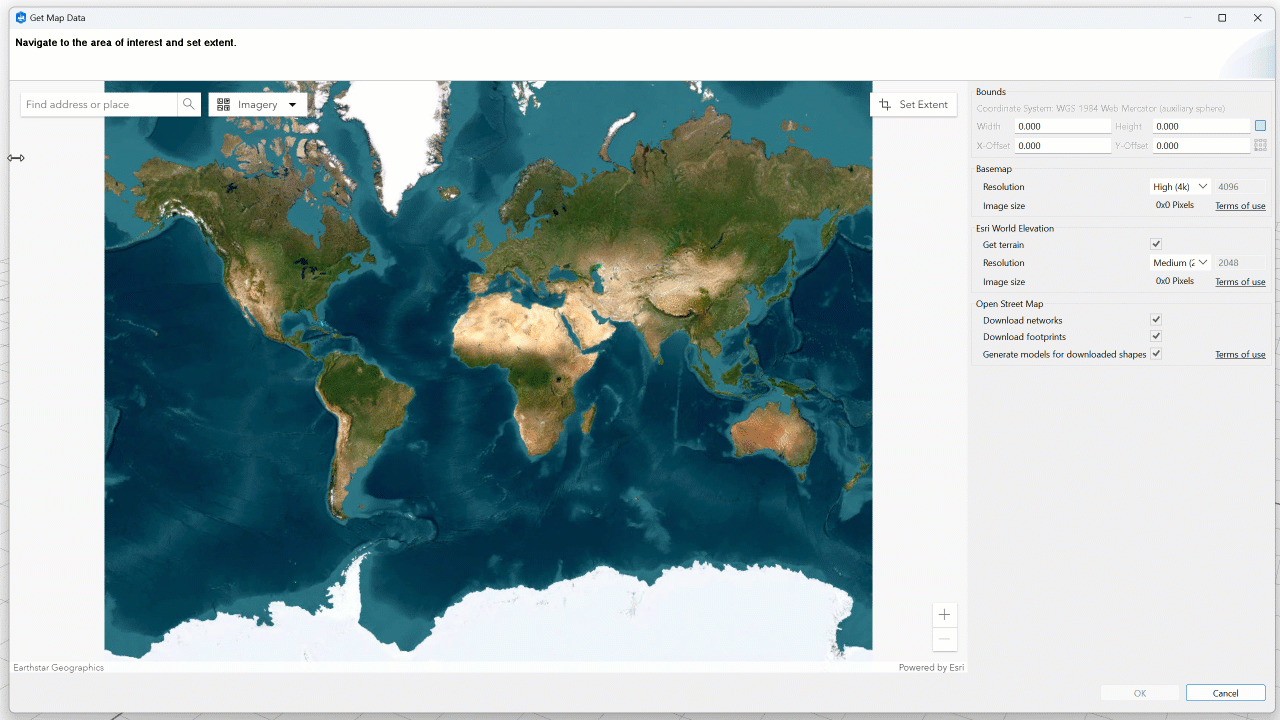Open the Imagery basemap dropdown

[x=292, y=104]
